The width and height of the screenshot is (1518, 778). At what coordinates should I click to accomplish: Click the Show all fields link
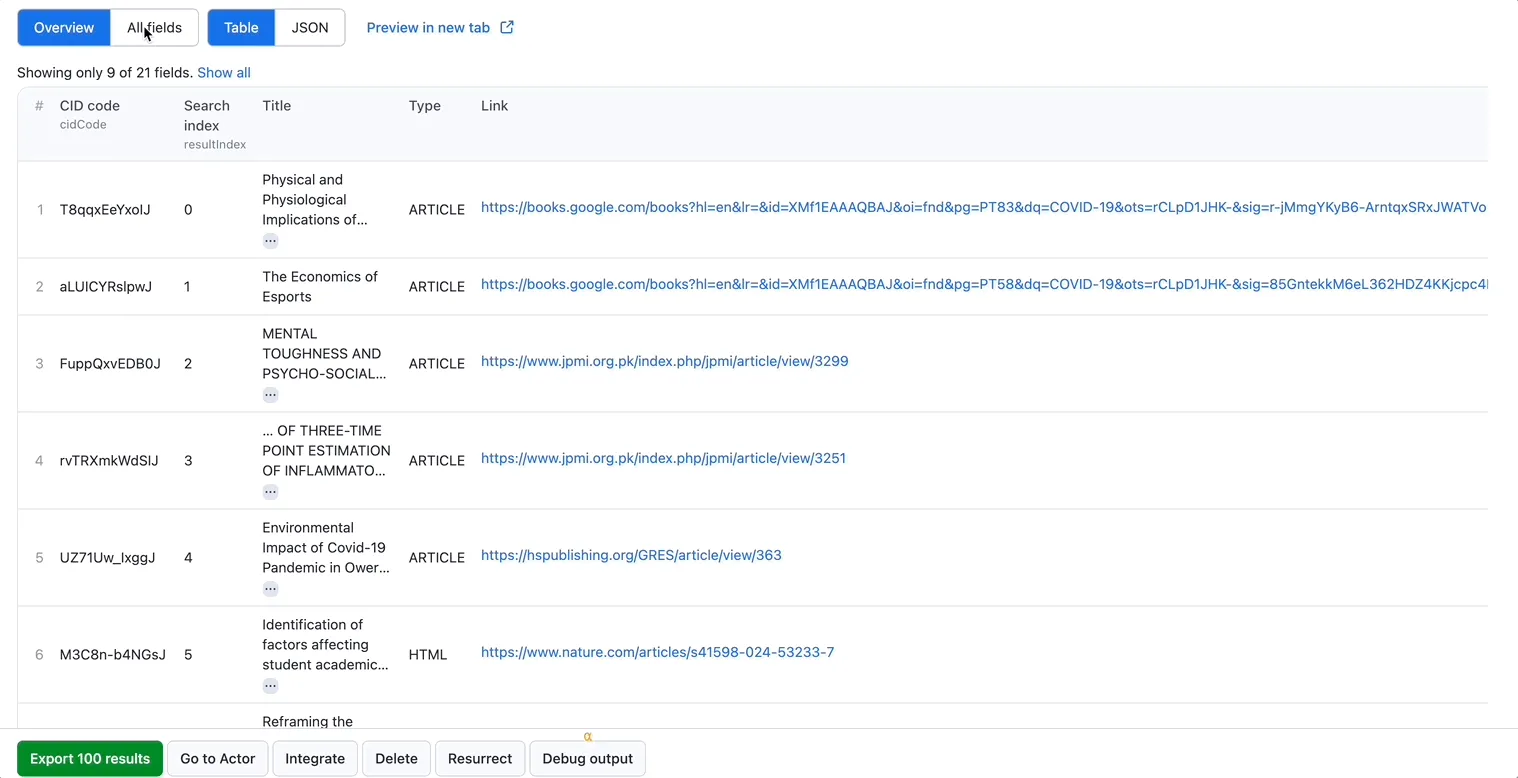[x=224, y=72]
